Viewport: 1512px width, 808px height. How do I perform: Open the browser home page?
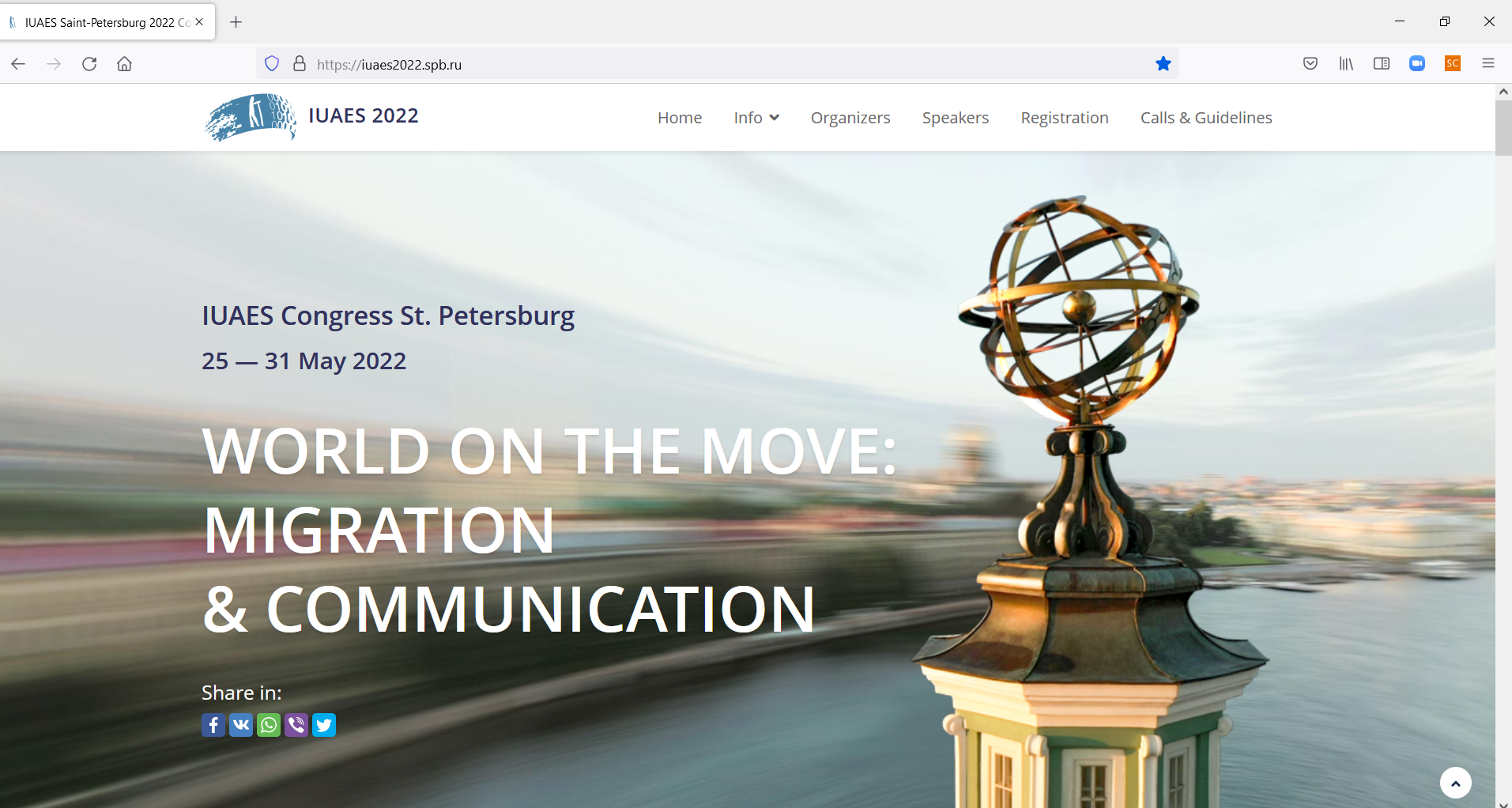click(x=124, y=64)
